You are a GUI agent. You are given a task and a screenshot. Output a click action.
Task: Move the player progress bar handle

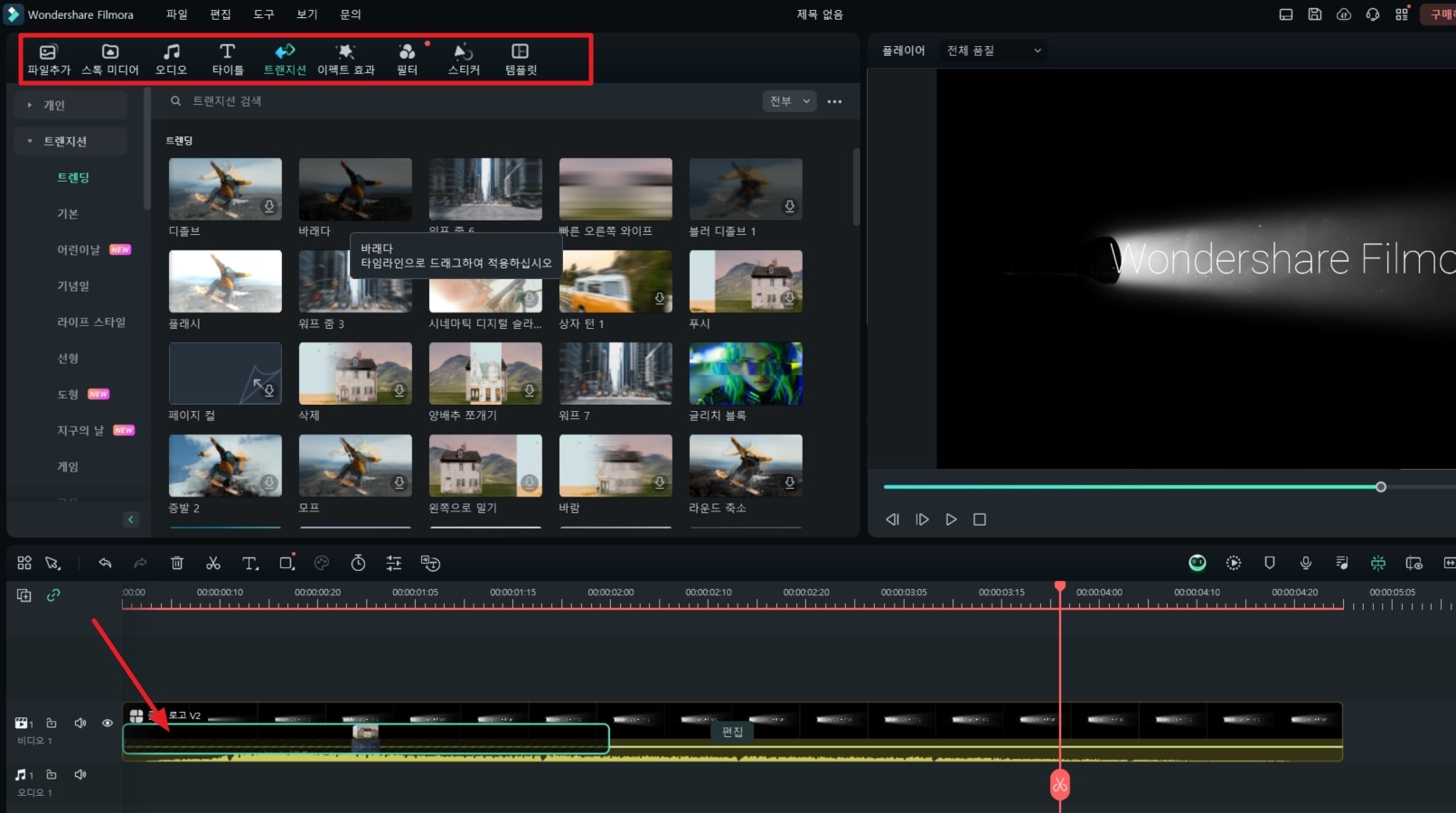pyautogui.click(x=1381, y=487)
